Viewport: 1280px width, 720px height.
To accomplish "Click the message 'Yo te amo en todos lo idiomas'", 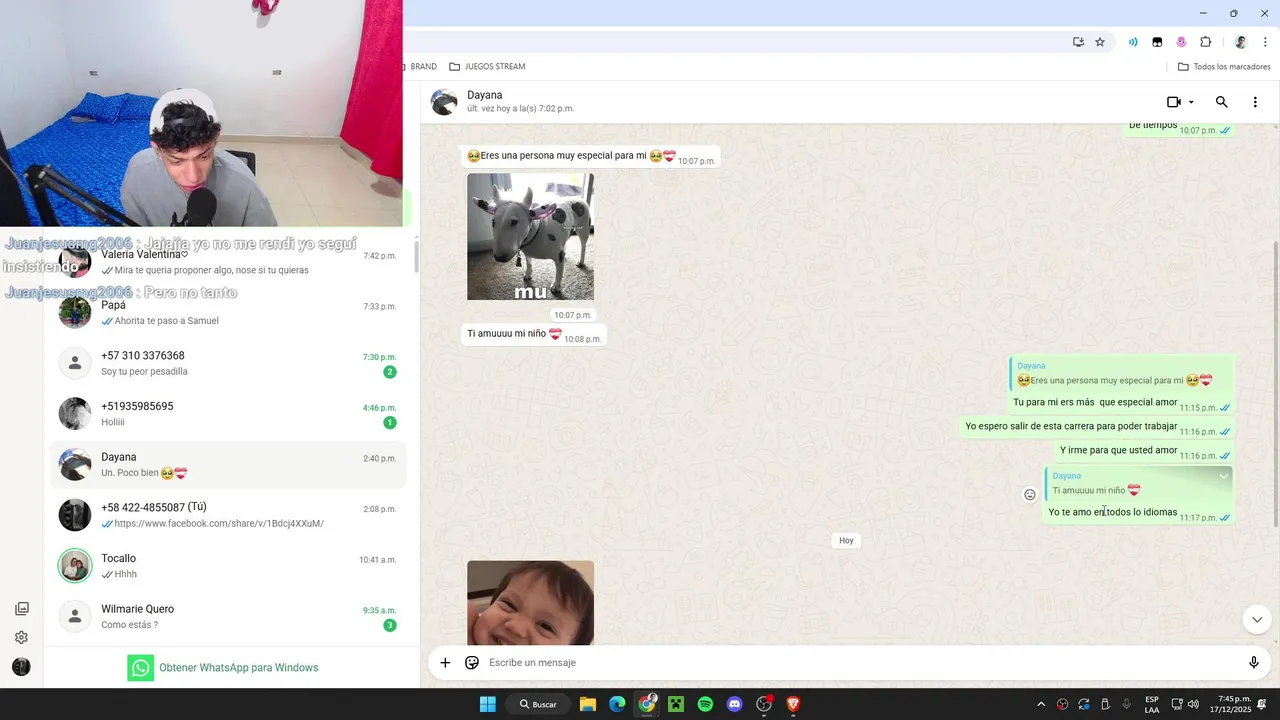I will point(1113,512).
